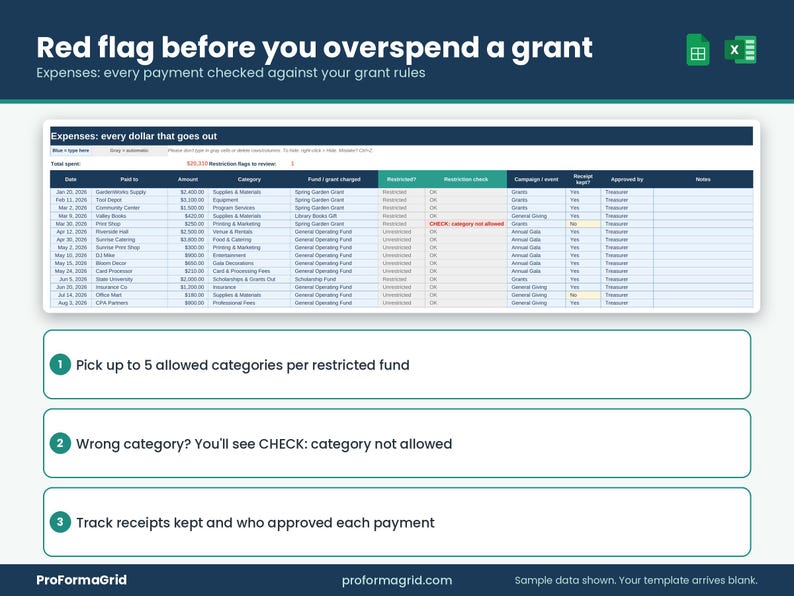
Task: Click the $2,000.00 amount cell
Action: pyautogui.click(x=188, y=279)
